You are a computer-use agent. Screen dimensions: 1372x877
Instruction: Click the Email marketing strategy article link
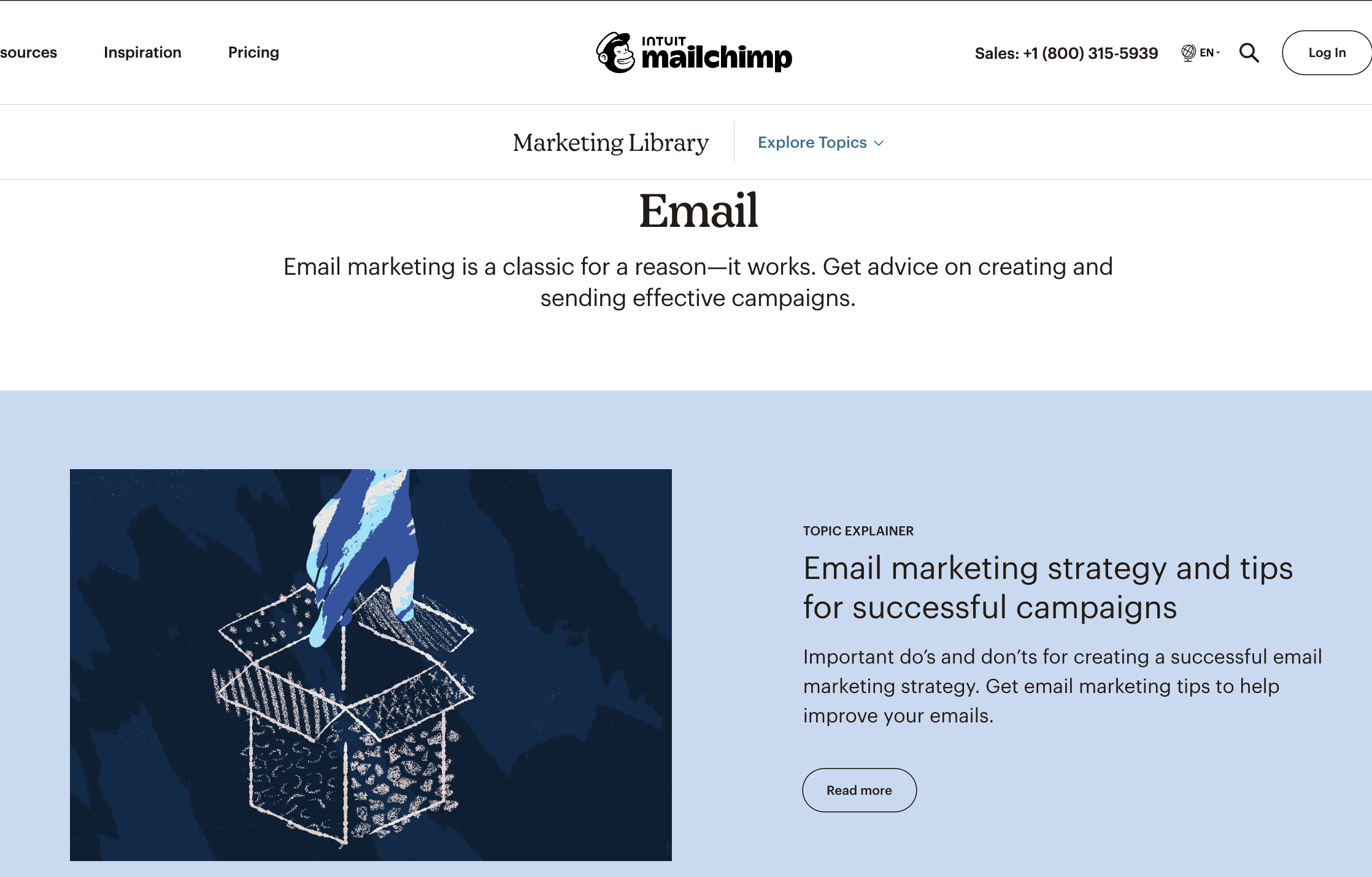click(x=1049, y=586)
